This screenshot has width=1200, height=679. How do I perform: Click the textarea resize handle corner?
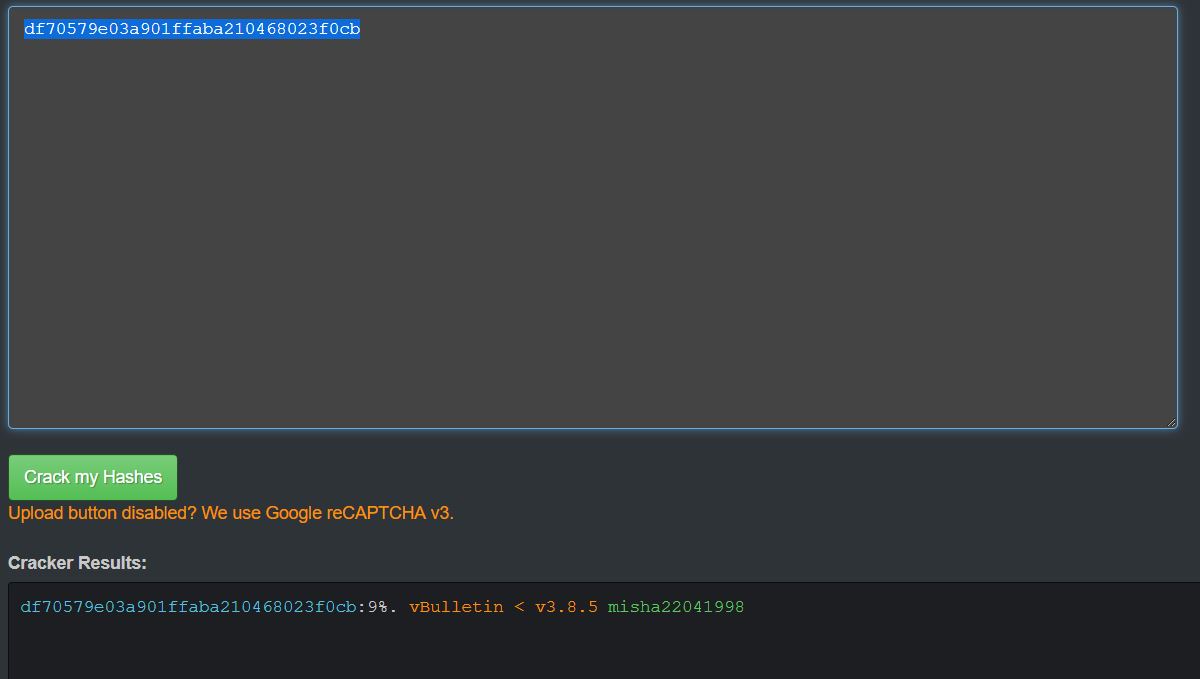coord(1170,422)
